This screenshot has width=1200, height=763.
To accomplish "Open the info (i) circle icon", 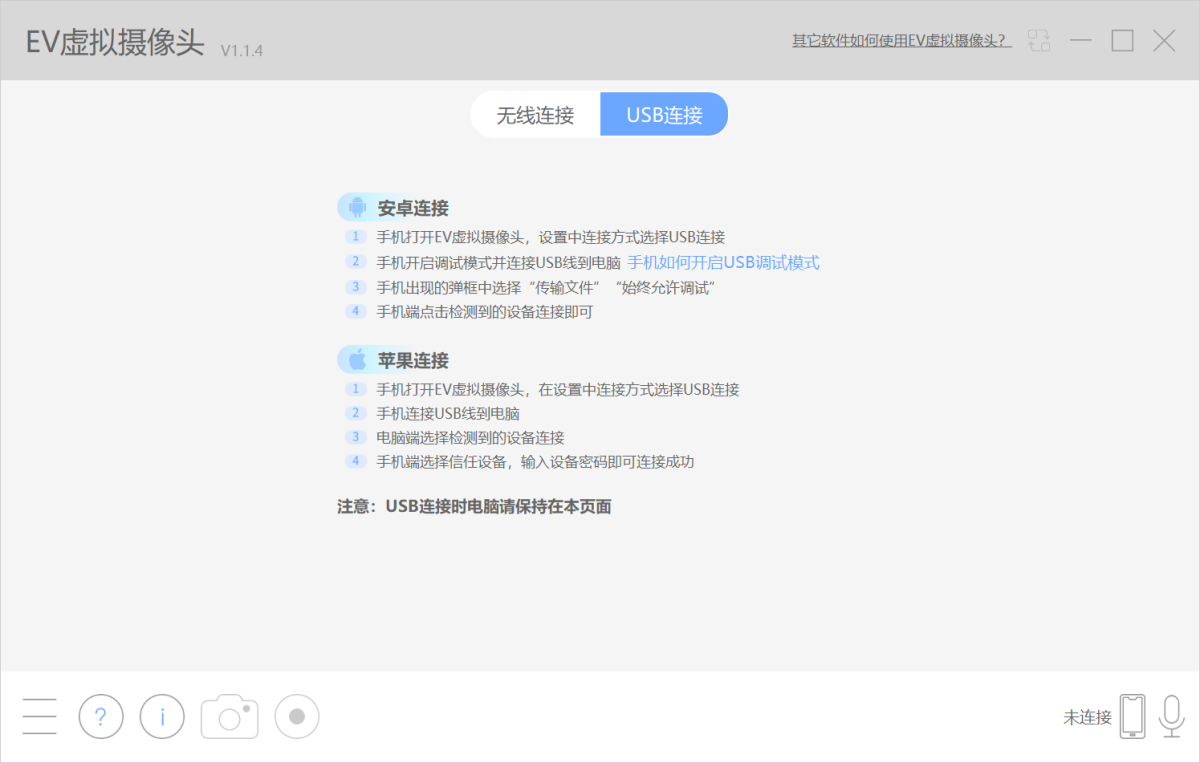I will coord(162,716).
